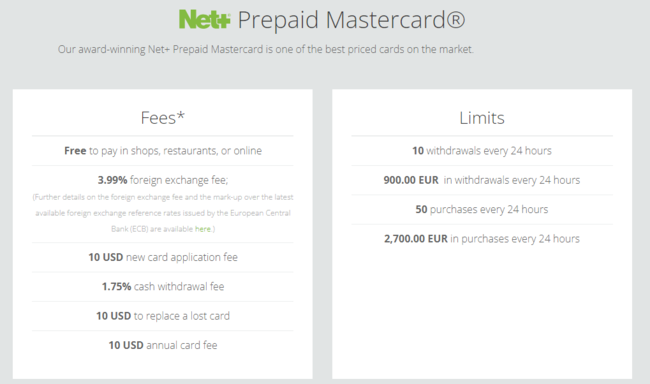Click the 10 USD annual card fee row
This screenshot has width=650, height=384.
pos(163,345)
